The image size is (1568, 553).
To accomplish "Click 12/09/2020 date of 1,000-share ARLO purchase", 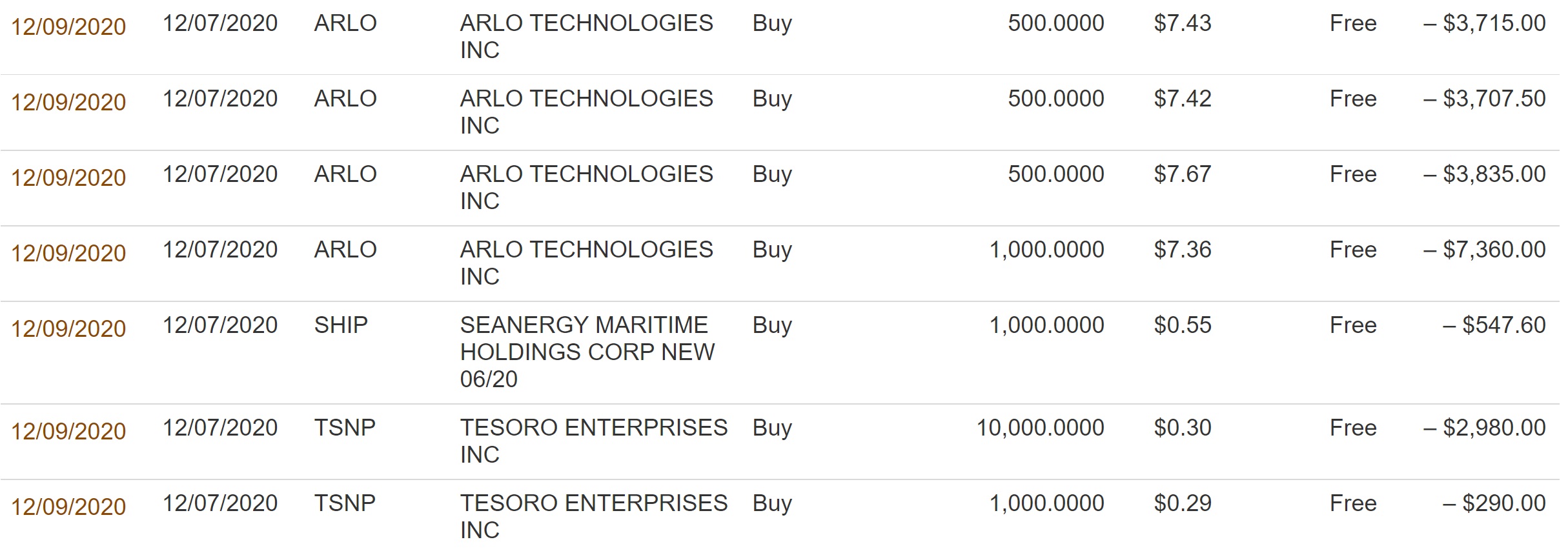I will [x=68, y=253].
